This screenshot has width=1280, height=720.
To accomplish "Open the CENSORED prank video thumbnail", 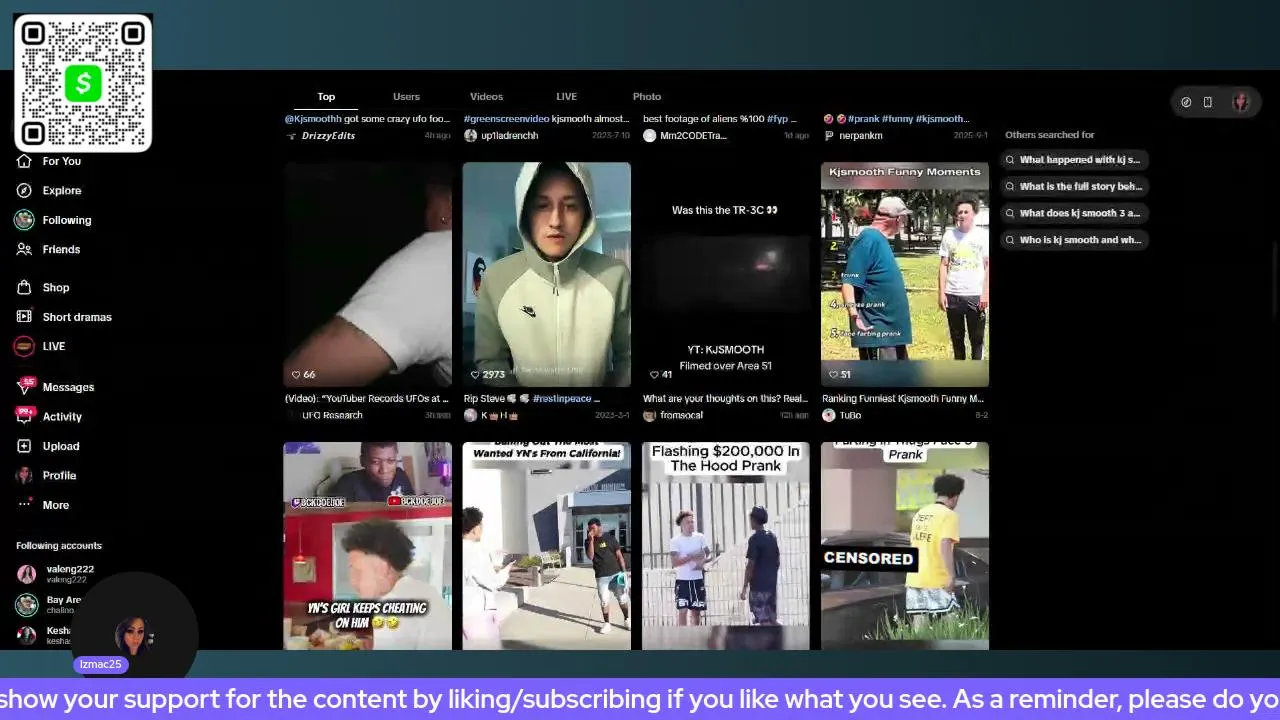I will click(x=905, y=546).
